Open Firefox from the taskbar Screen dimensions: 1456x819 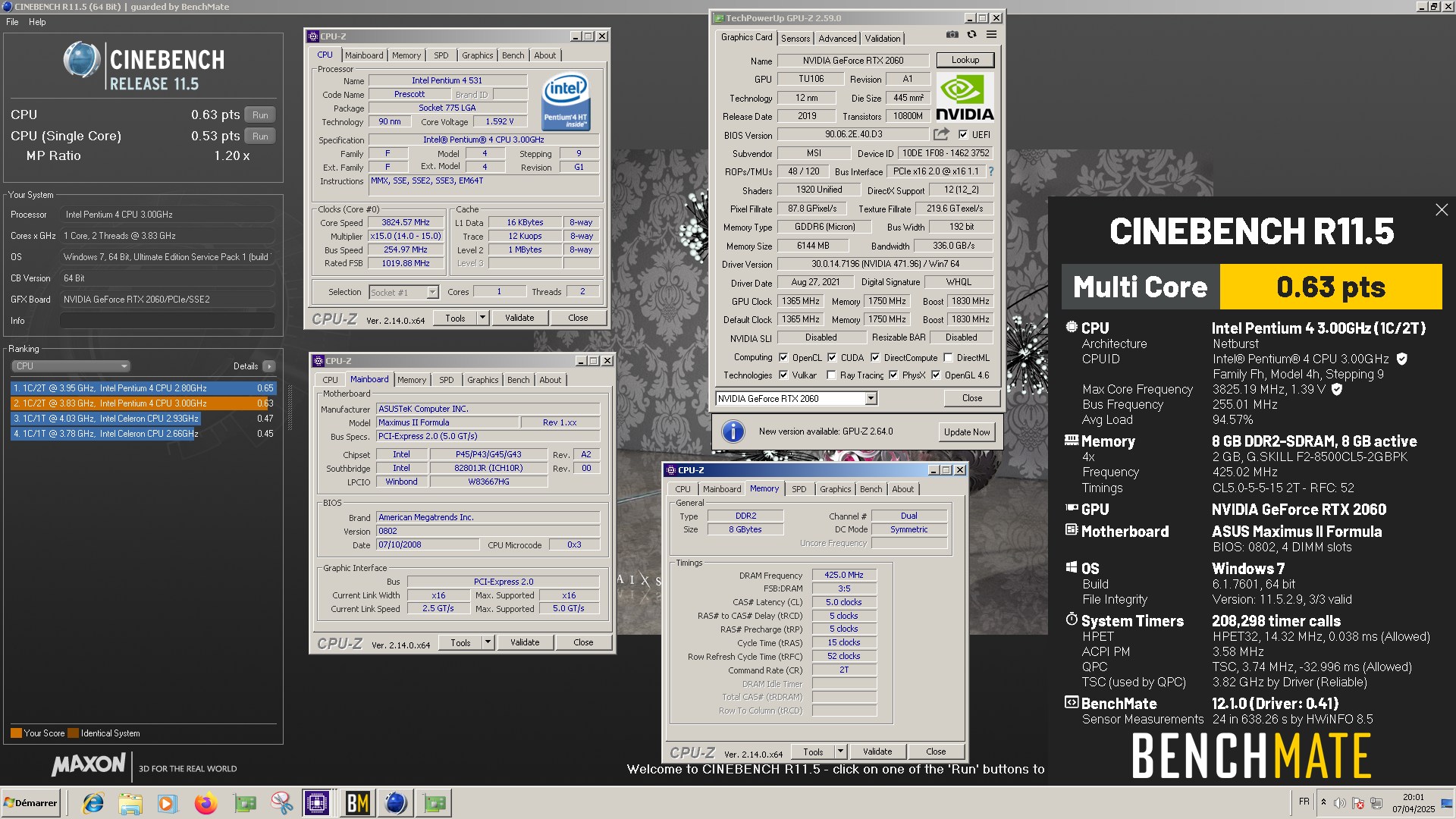pyautogui.click(x=206, y=803)
